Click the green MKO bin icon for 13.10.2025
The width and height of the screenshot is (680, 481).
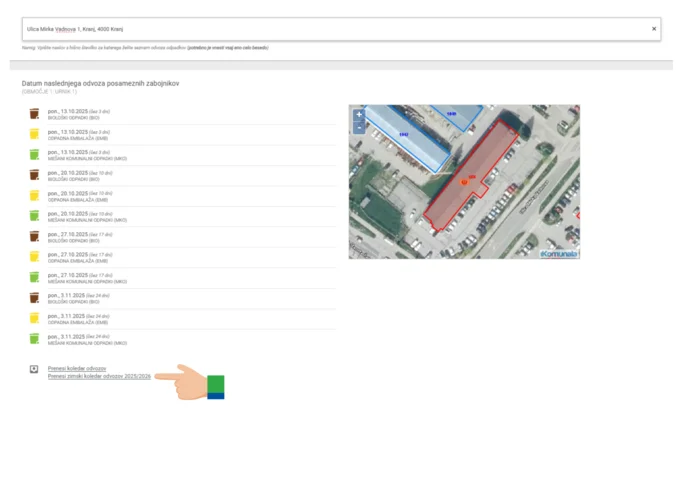point(34,154)
